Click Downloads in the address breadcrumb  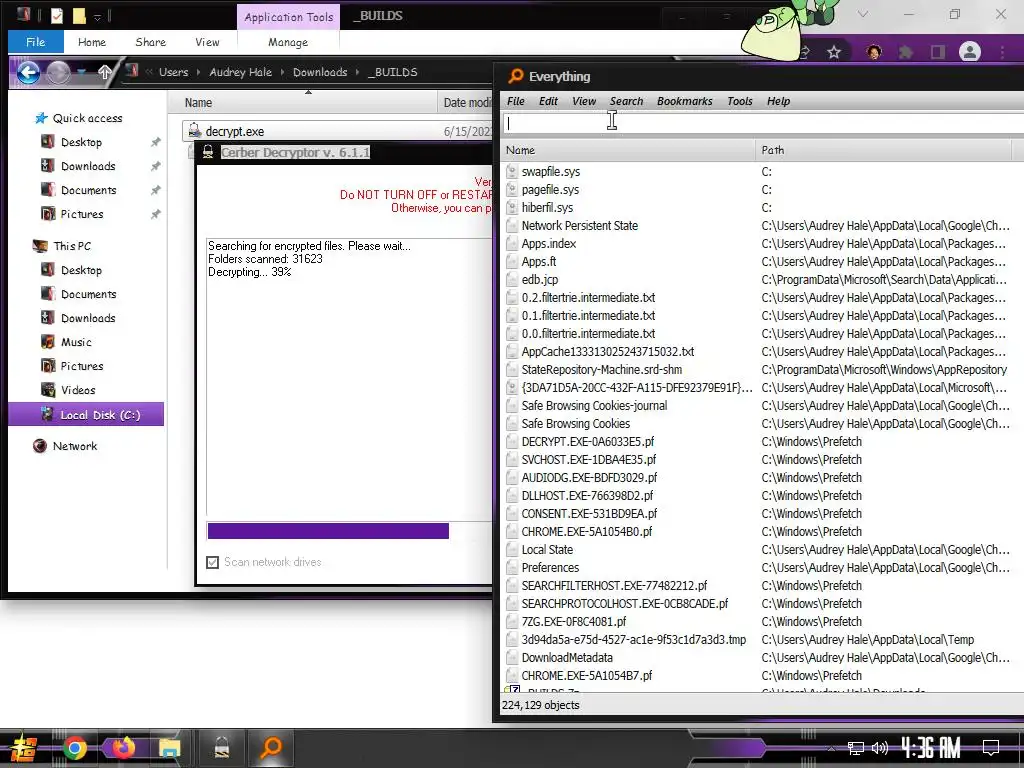[x=320, y=72]
